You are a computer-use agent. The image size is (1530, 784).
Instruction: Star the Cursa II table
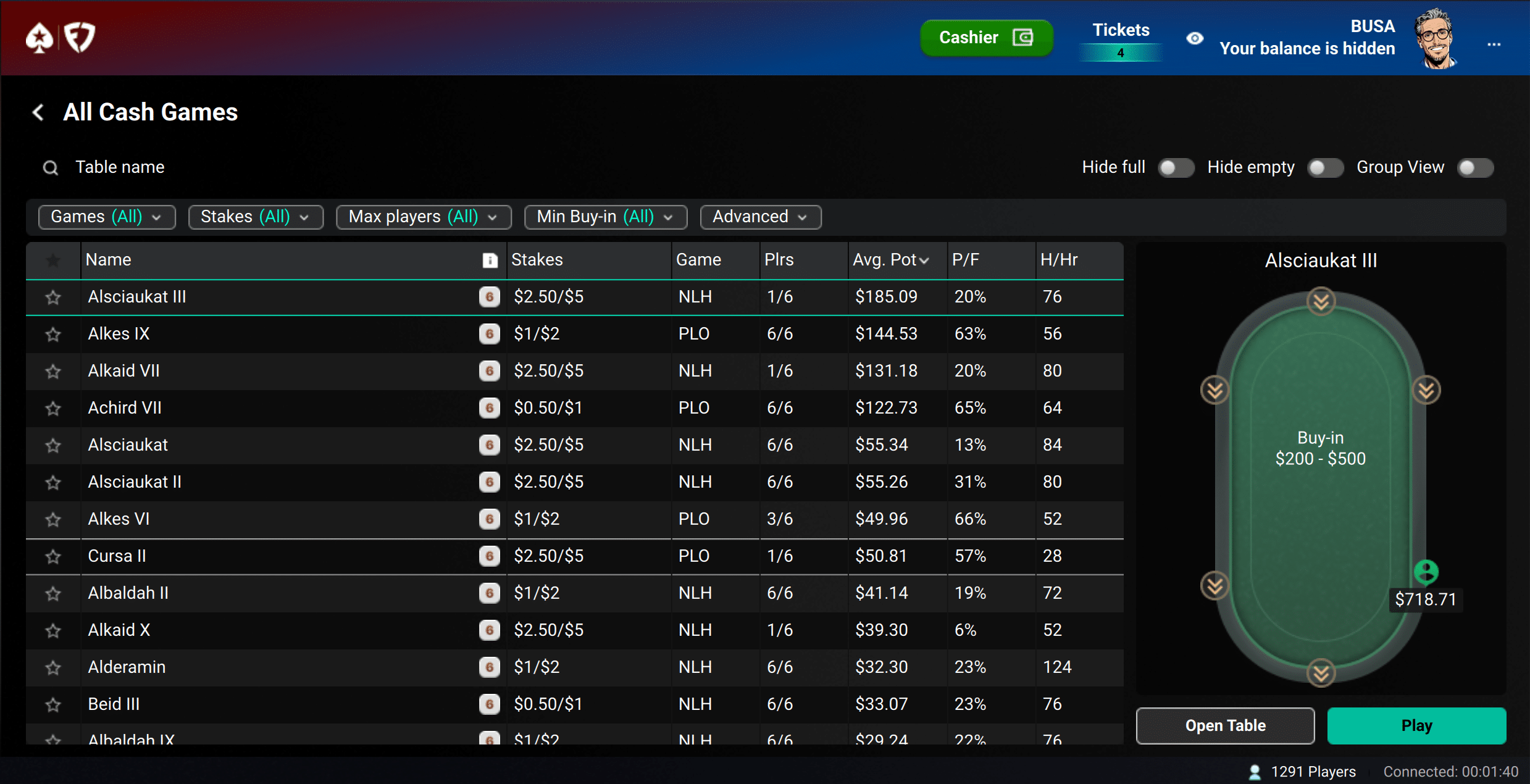pos(53,556)
